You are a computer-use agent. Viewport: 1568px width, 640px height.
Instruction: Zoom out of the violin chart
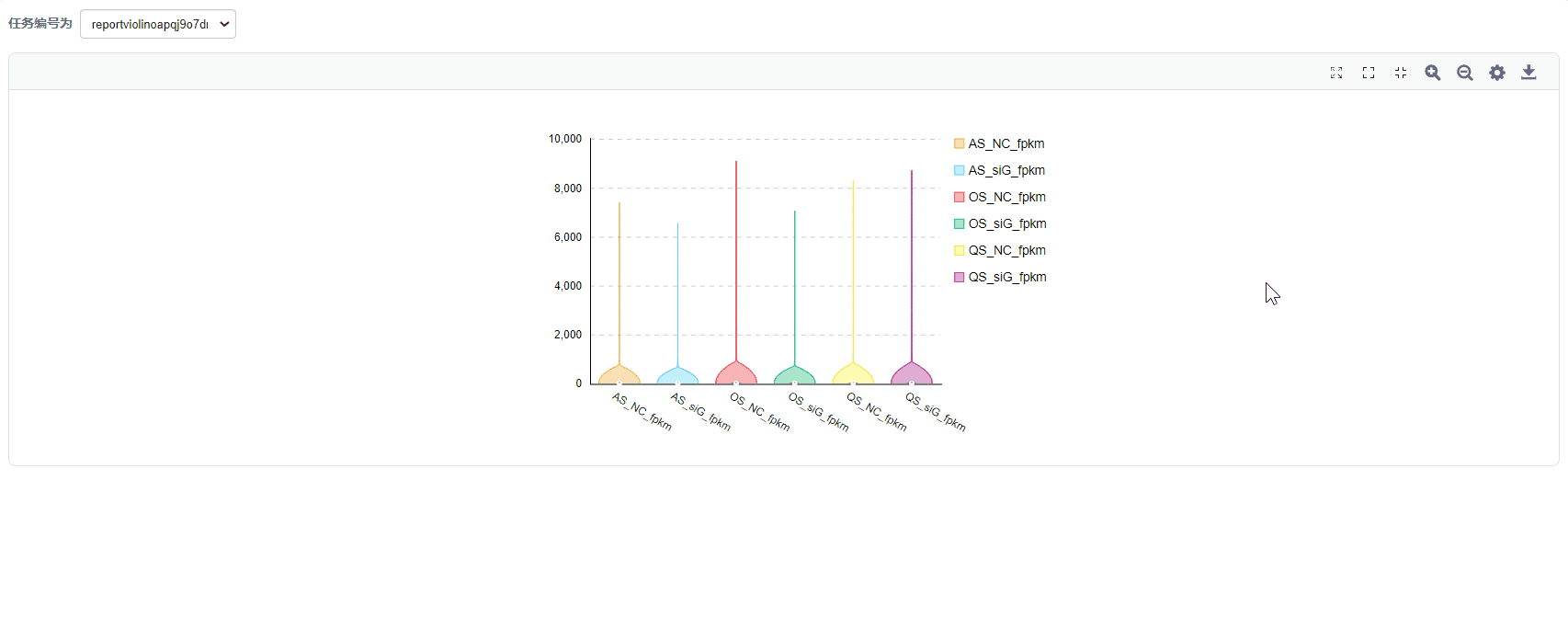pyautogui.click(x=1465, y=73)
